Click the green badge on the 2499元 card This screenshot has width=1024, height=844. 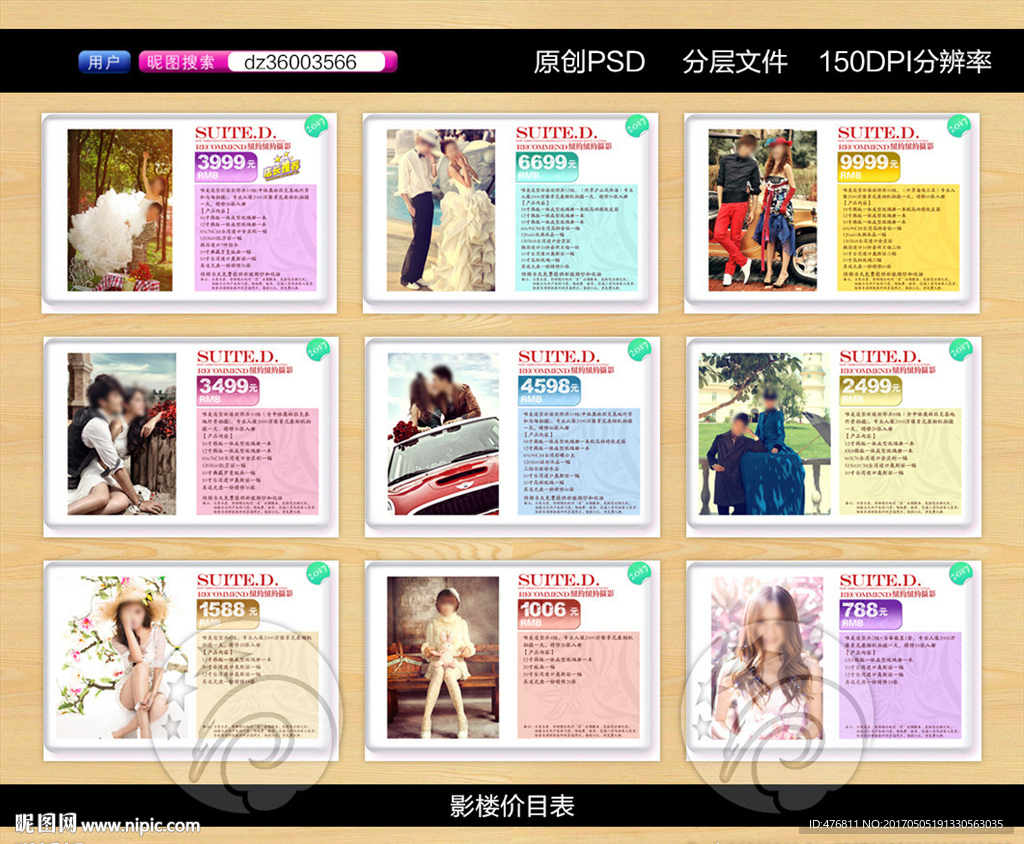tap(959, 351)
